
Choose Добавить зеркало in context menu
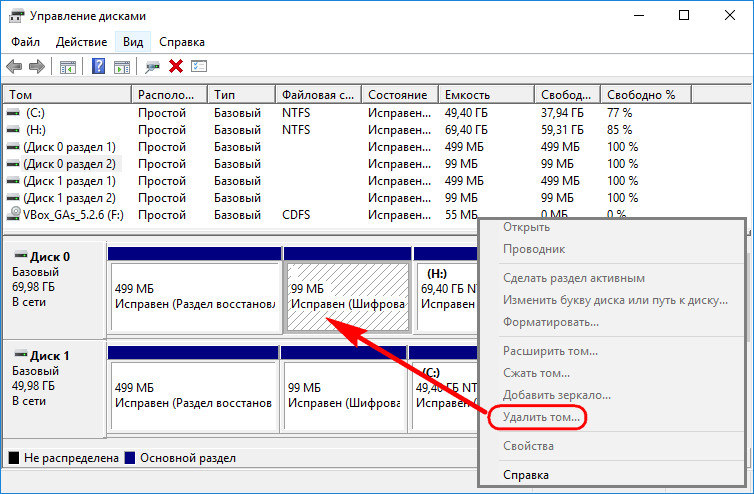point(556,395)
